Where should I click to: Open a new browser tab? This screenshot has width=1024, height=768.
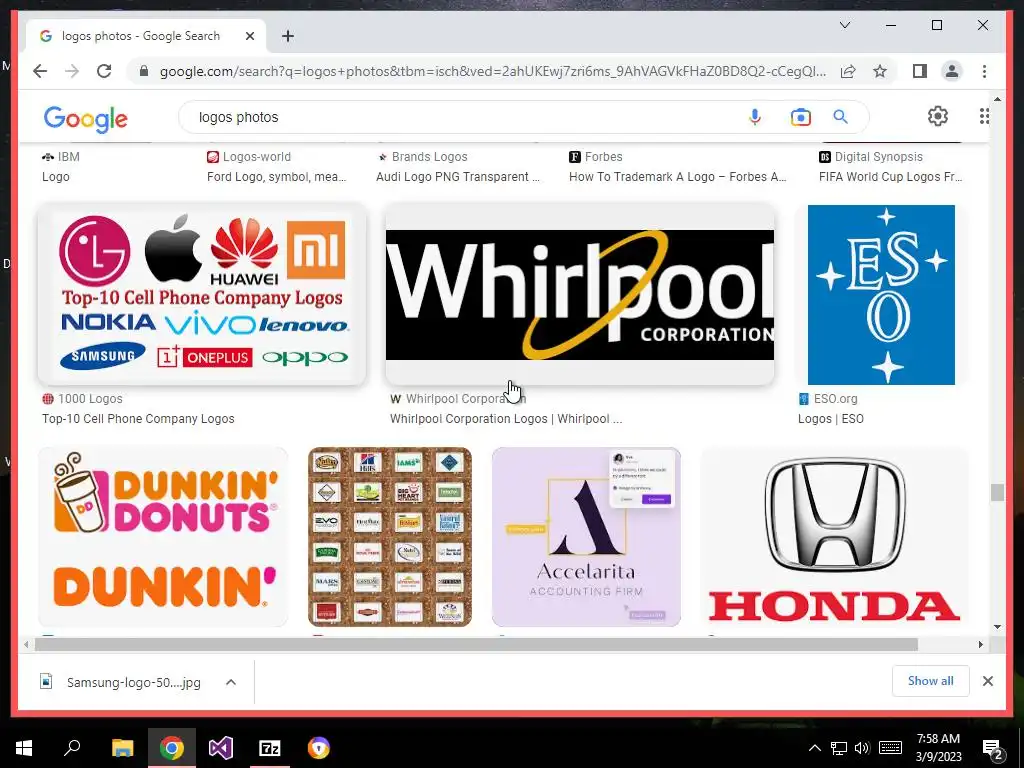pos(287,36)
